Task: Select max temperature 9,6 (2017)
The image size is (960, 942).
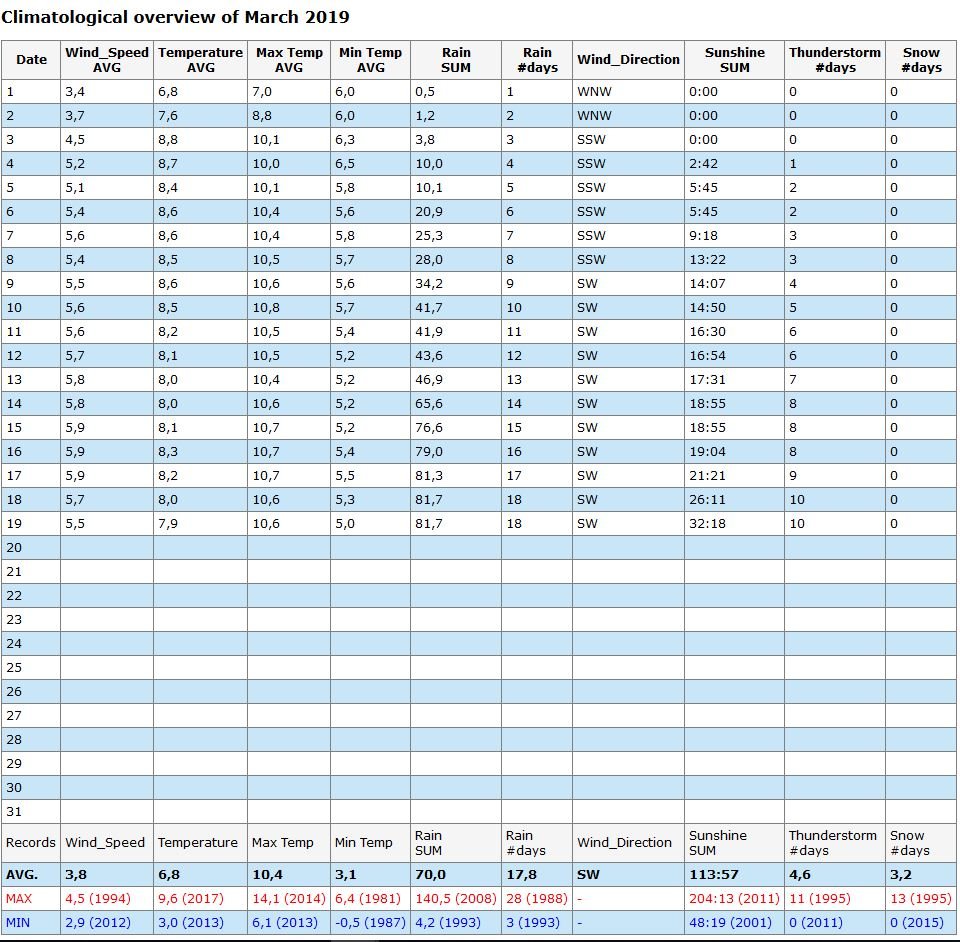Action: [191, 899]
